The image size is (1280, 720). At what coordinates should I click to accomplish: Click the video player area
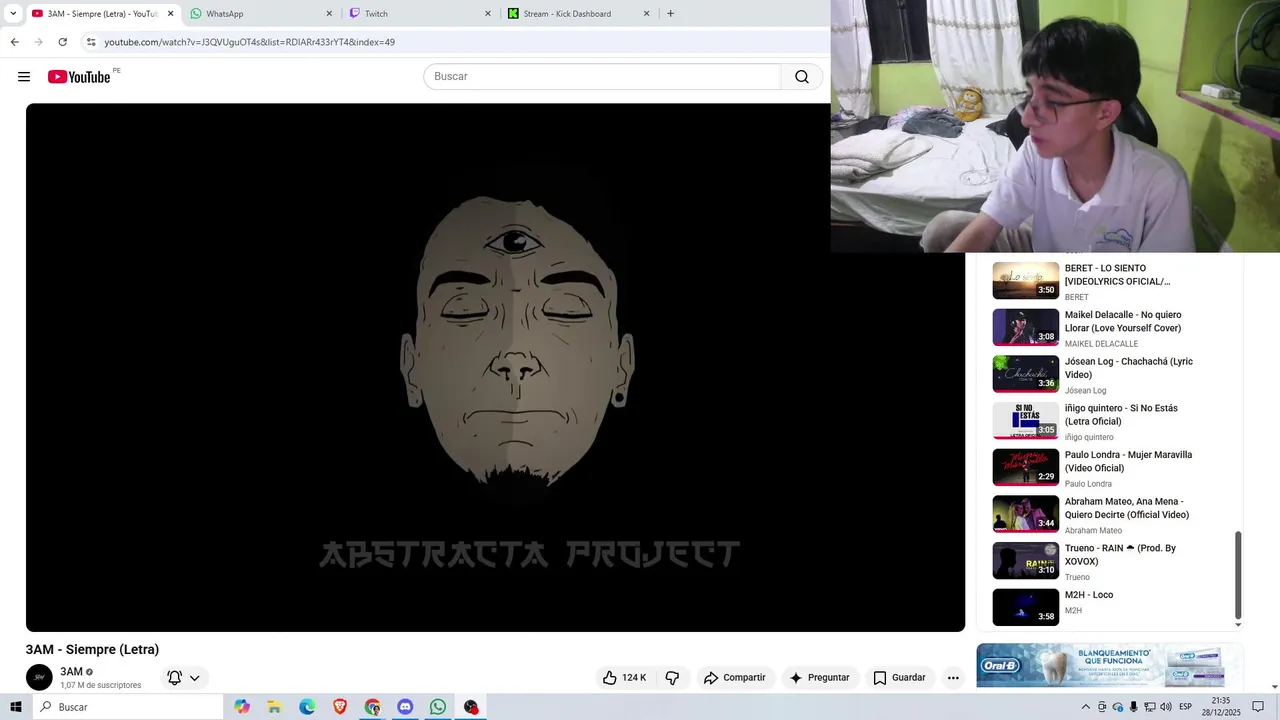pyautogui.click(x=495, y=367)
